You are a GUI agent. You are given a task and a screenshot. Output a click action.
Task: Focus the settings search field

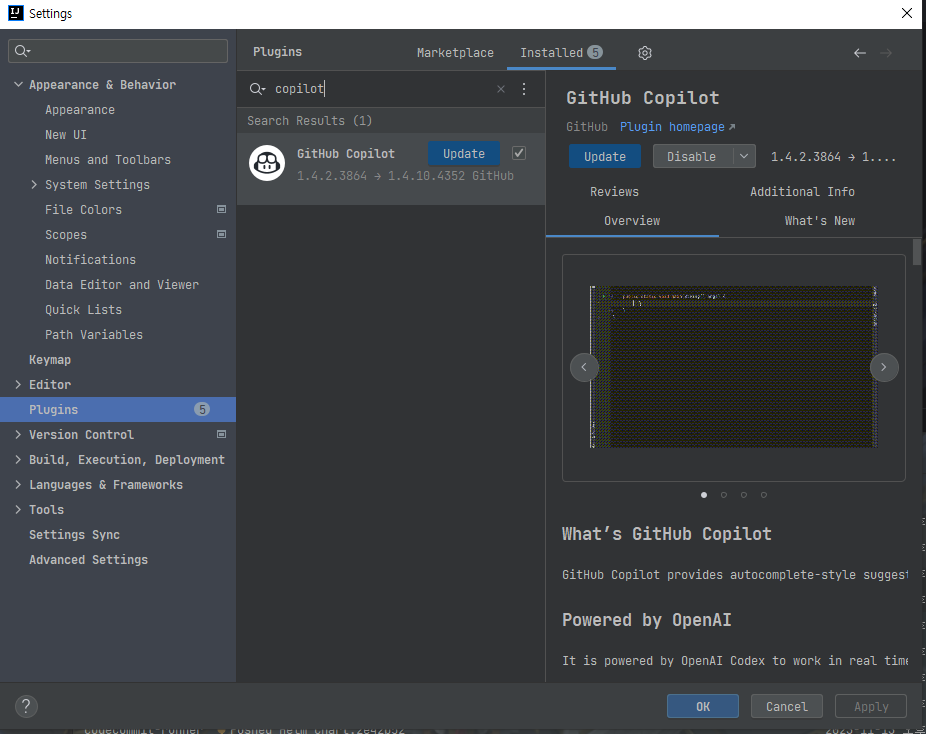point(118,51)
